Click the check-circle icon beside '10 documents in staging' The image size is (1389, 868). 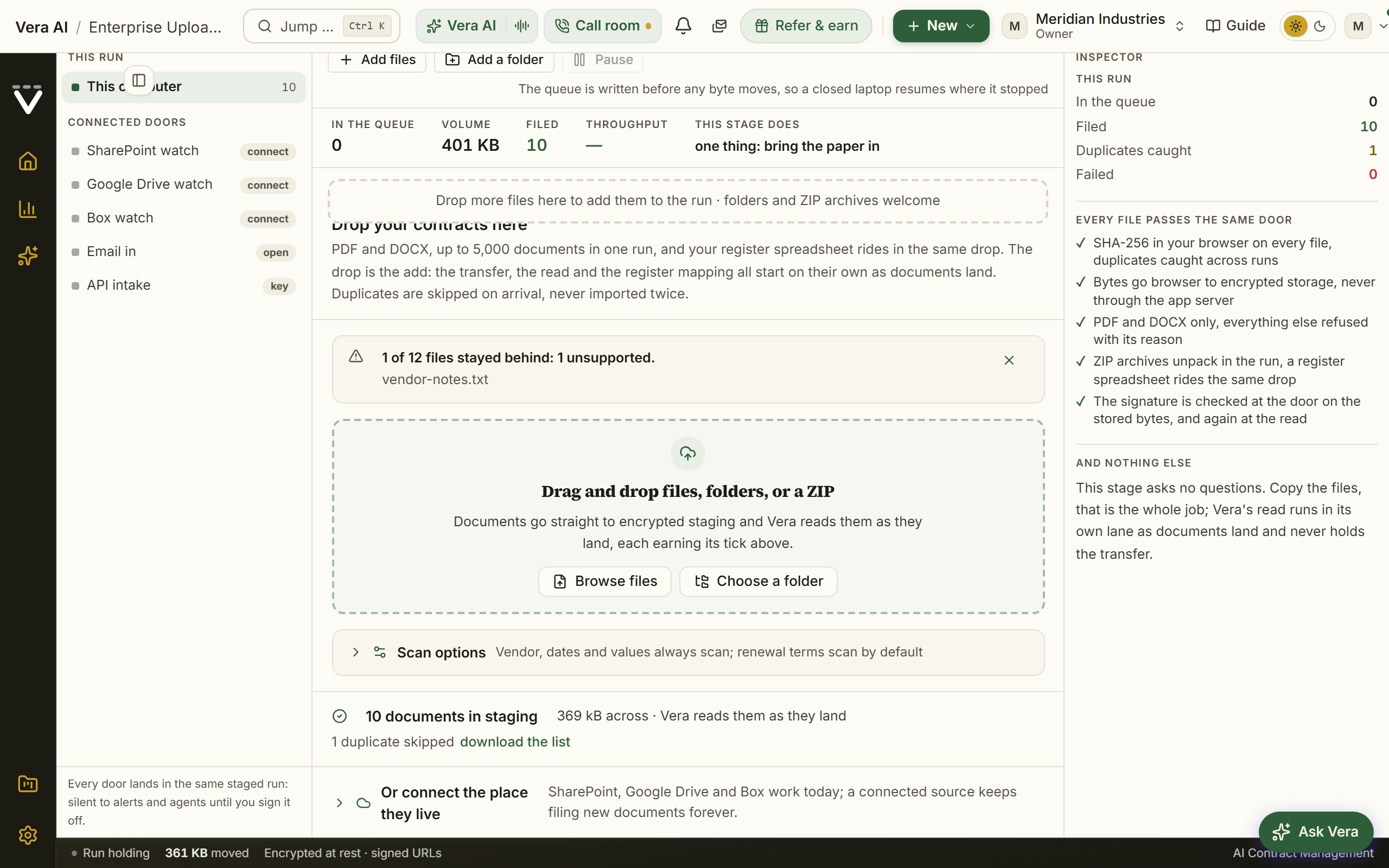[340, 717]
